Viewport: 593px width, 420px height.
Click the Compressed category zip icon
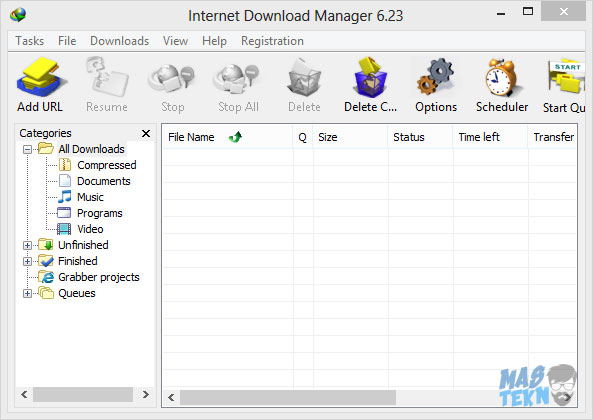65,165
